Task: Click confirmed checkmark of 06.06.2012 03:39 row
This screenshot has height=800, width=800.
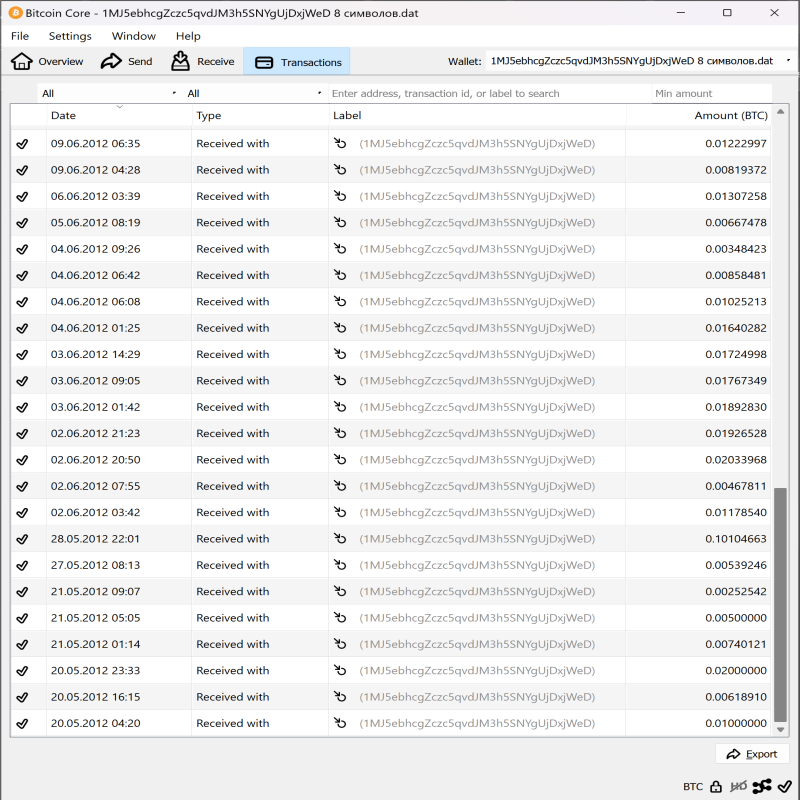Action: (x=22, y=196)
